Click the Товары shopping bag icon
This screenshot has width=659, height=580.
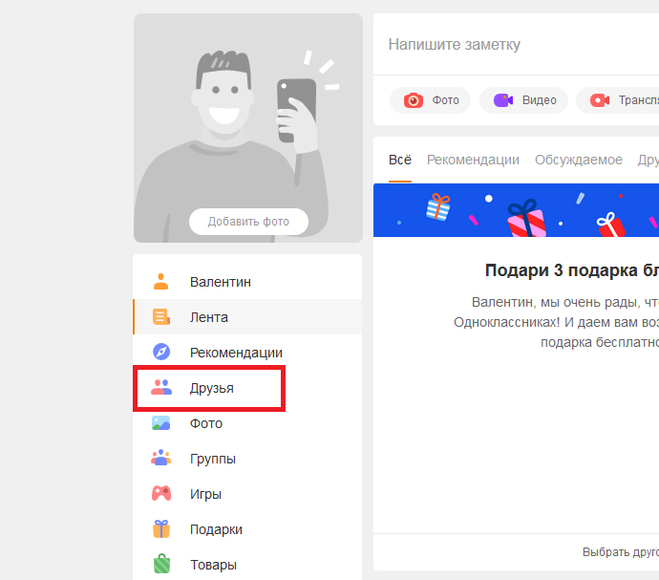click(161, 565)
